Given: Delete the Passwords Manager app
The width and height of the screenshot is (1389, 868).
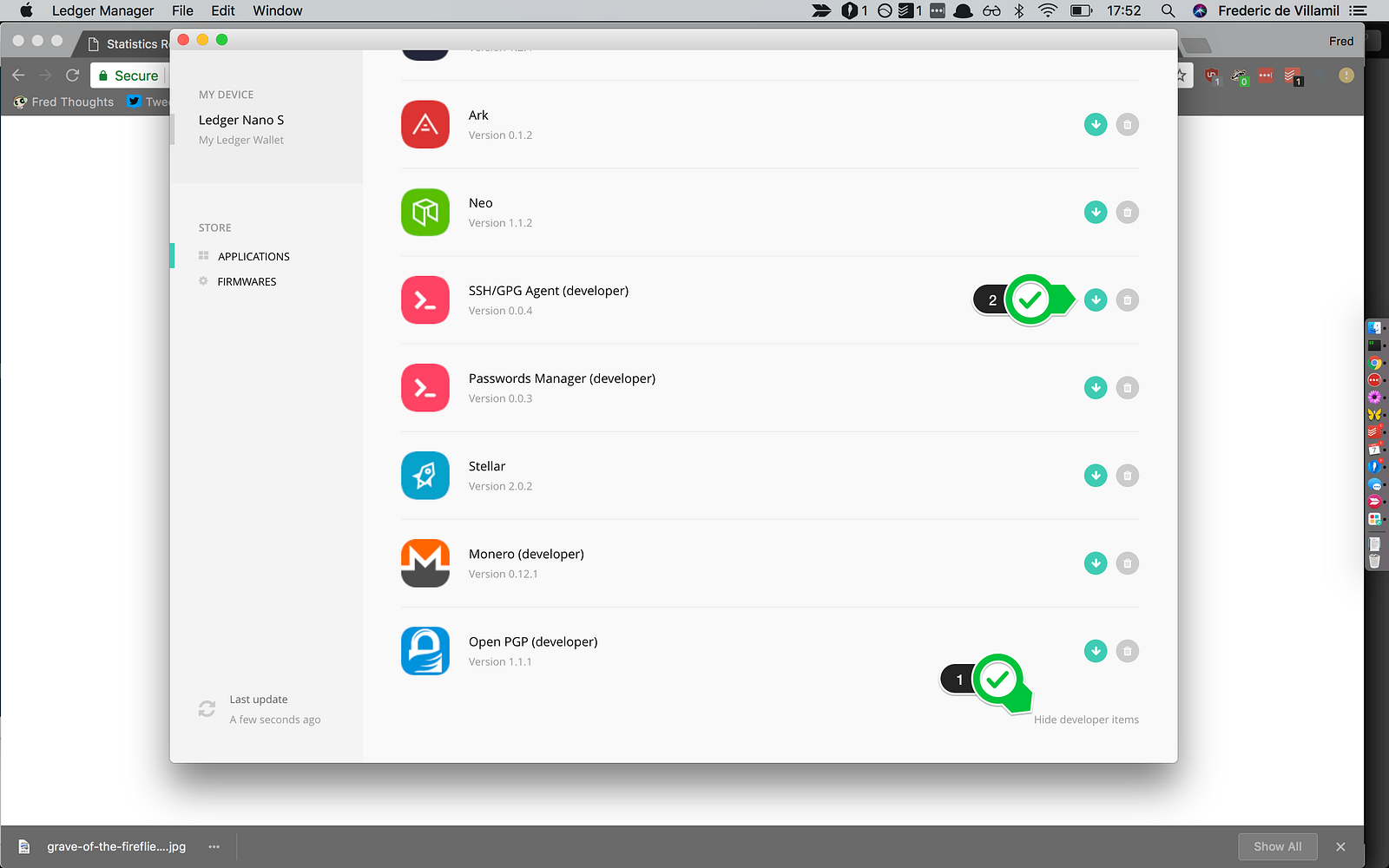Looking at the screenshot, I should pos(1127,387).
